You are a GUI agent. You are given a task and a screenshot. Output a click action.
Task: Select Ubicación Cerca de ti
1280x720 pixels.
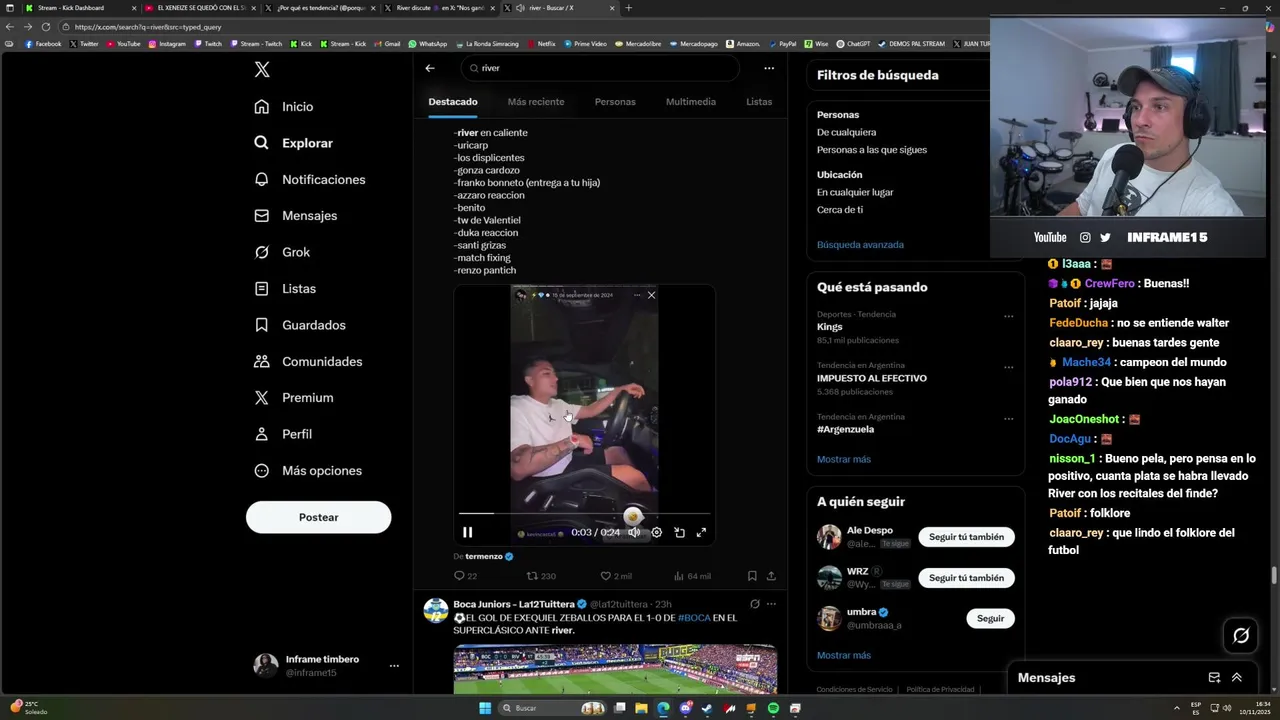840,210
